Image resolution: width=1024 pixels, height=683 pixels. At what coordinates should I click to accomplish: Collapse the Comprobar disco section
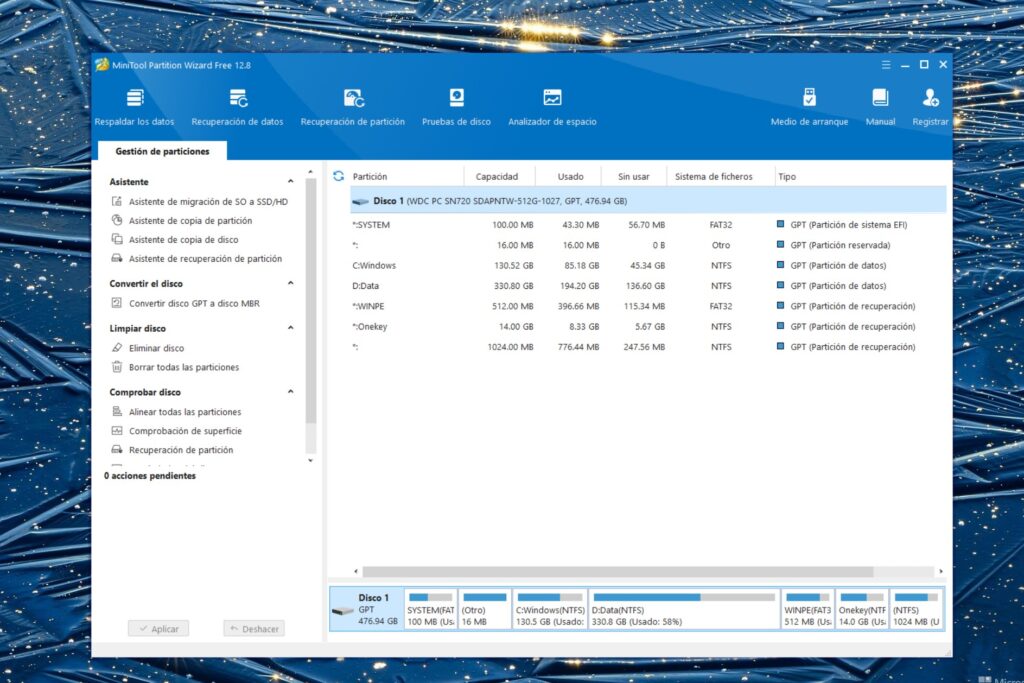coord(291,393)
